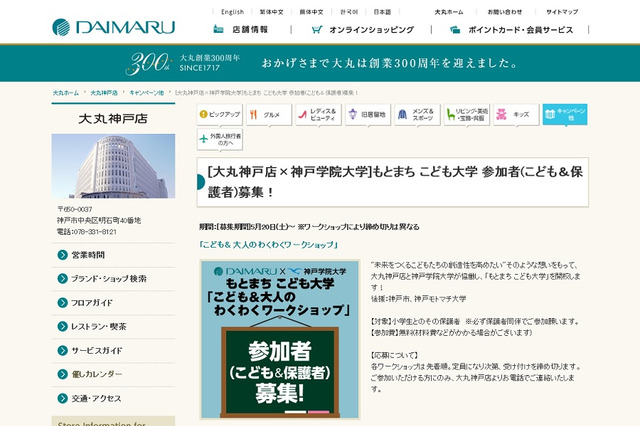Click the もとまち こども大学 workshop poster image
The width and height of the screenshot is (640, 426).
280,339
